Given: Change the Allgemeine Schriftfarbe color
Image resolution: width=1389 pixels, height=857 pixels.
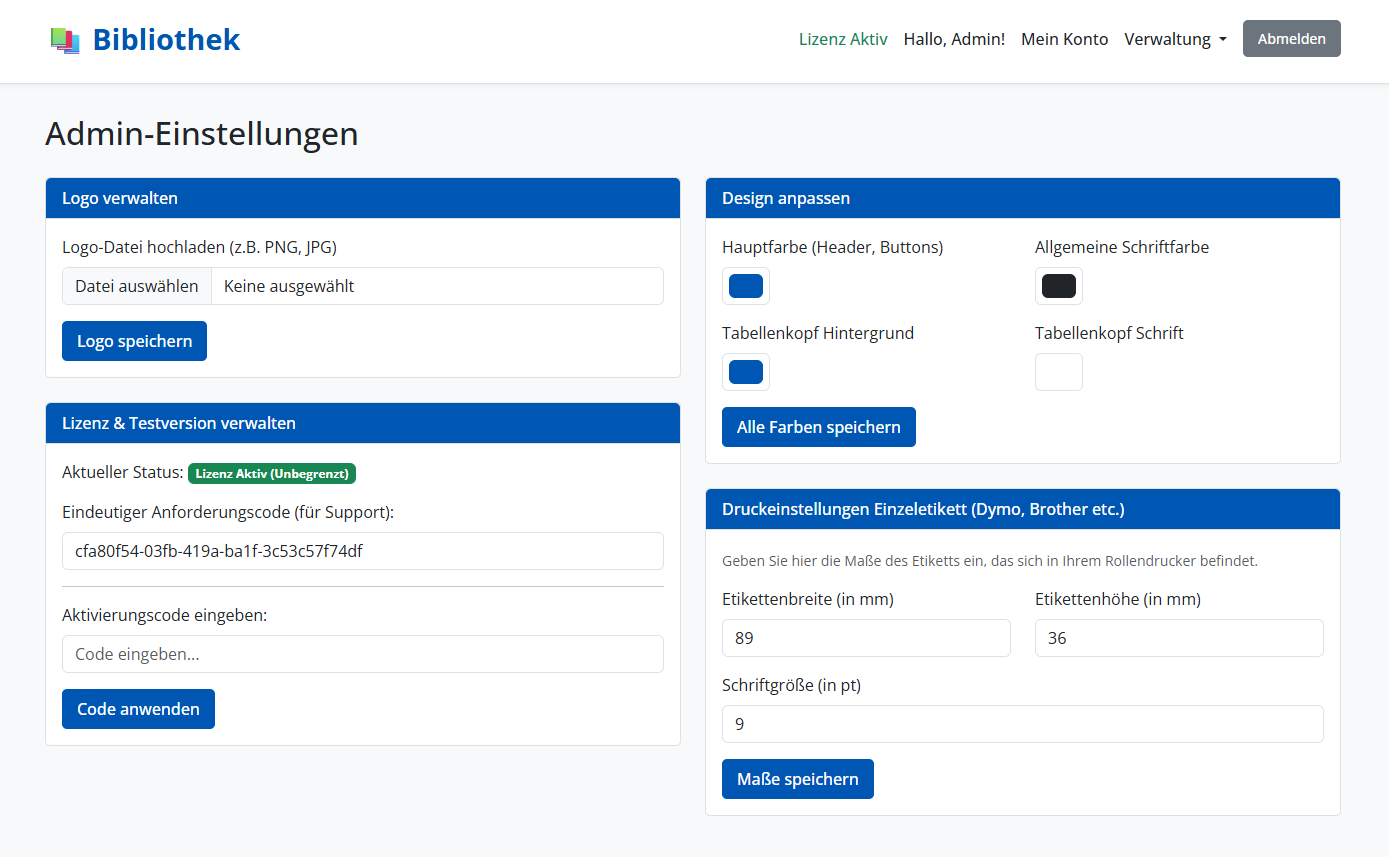Looking at the screenshot, I should (1058, 286).
